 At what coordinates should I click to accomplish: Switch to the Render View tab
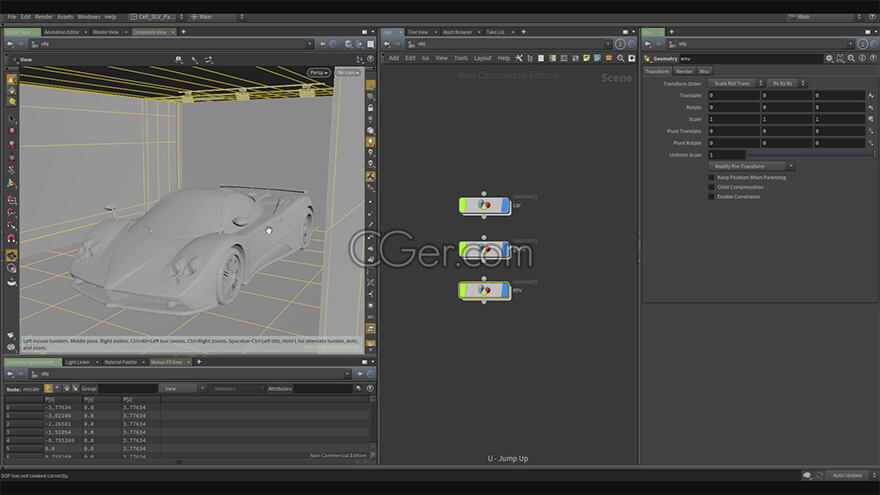[106, 32]
